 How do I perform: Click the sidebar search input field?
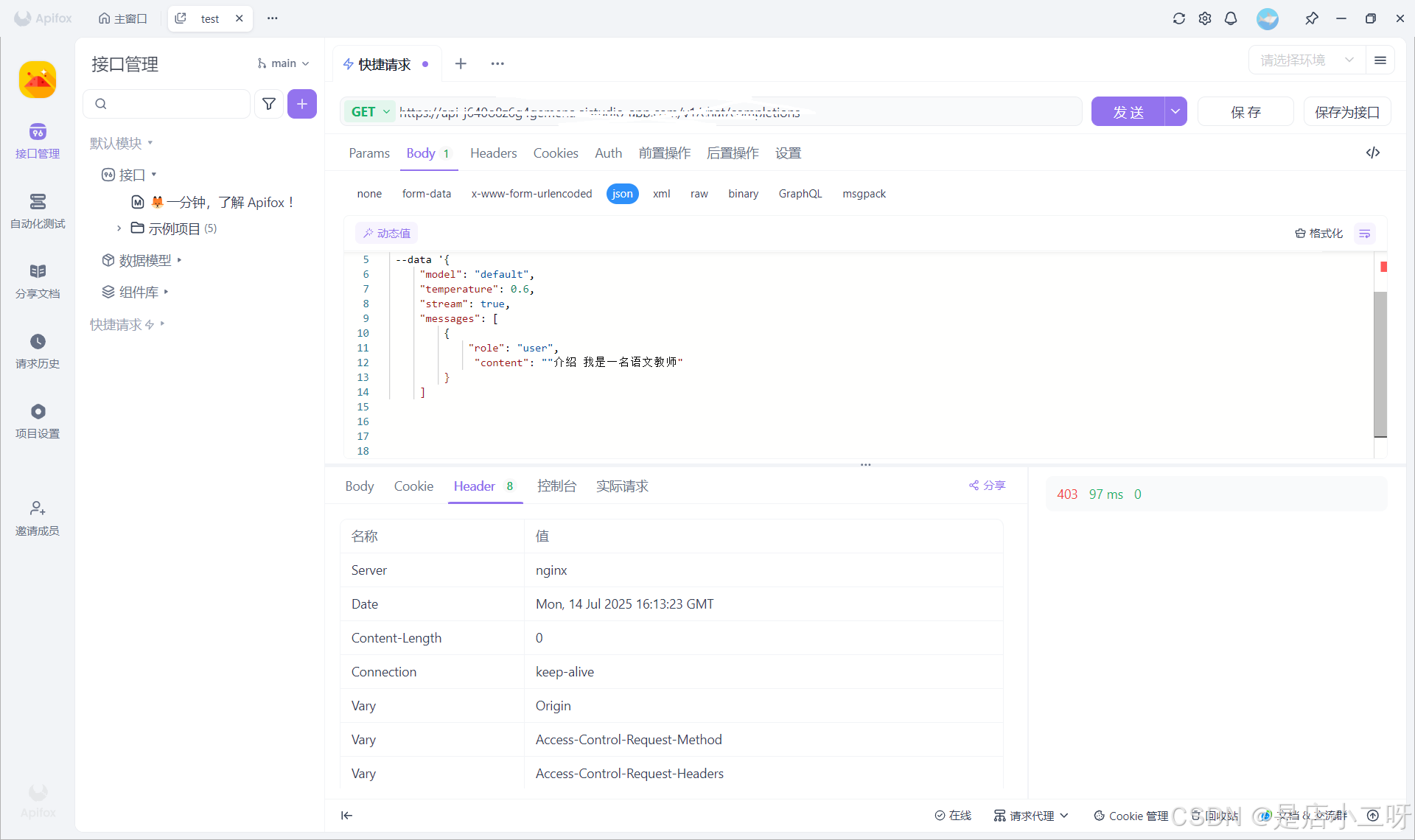(167, 104)
